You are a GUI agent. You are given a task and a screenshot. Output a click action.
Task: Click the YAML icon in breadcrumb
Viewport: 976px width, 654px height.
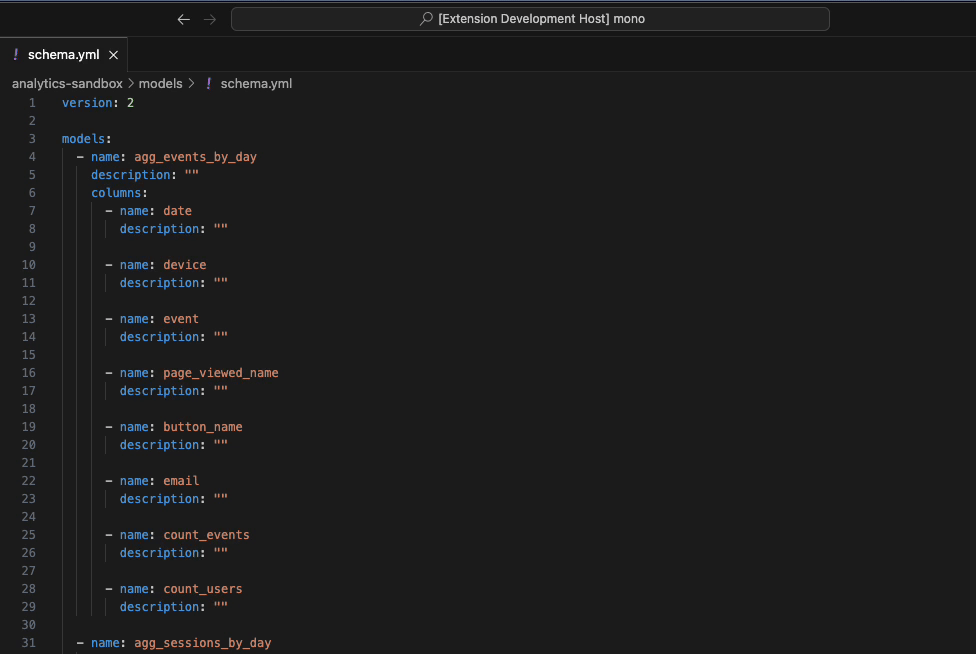pyautogui.click(x=209, y=83)
